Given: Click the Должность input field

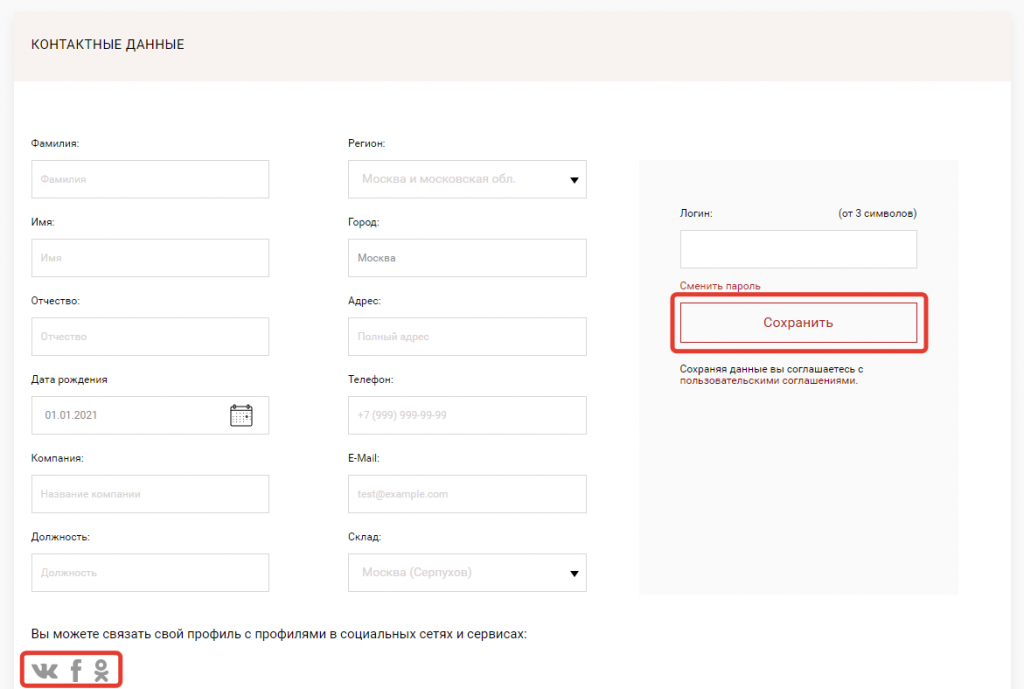Looking at the screenshot, I should pos(150,573).
